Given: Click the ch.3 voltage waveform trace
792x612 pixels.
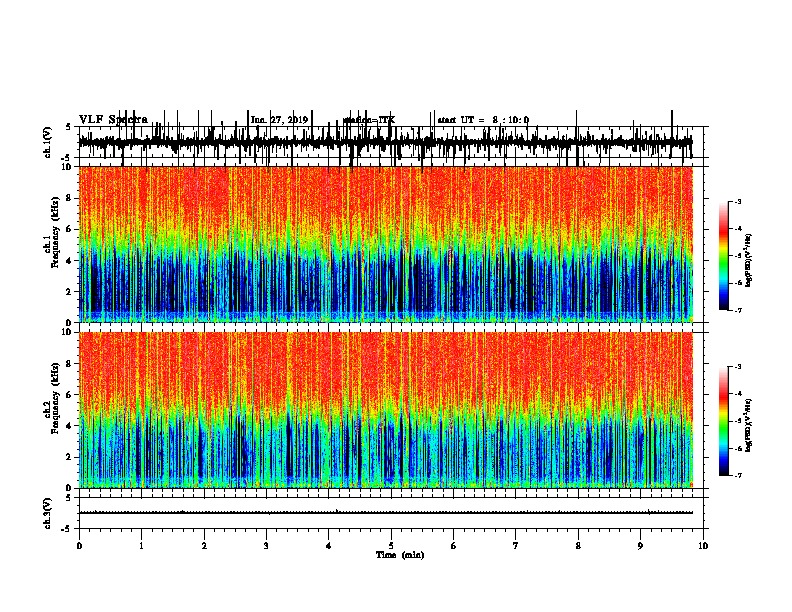Looking at the screenshot, I should pyautogui.click(x=386, y=513).
